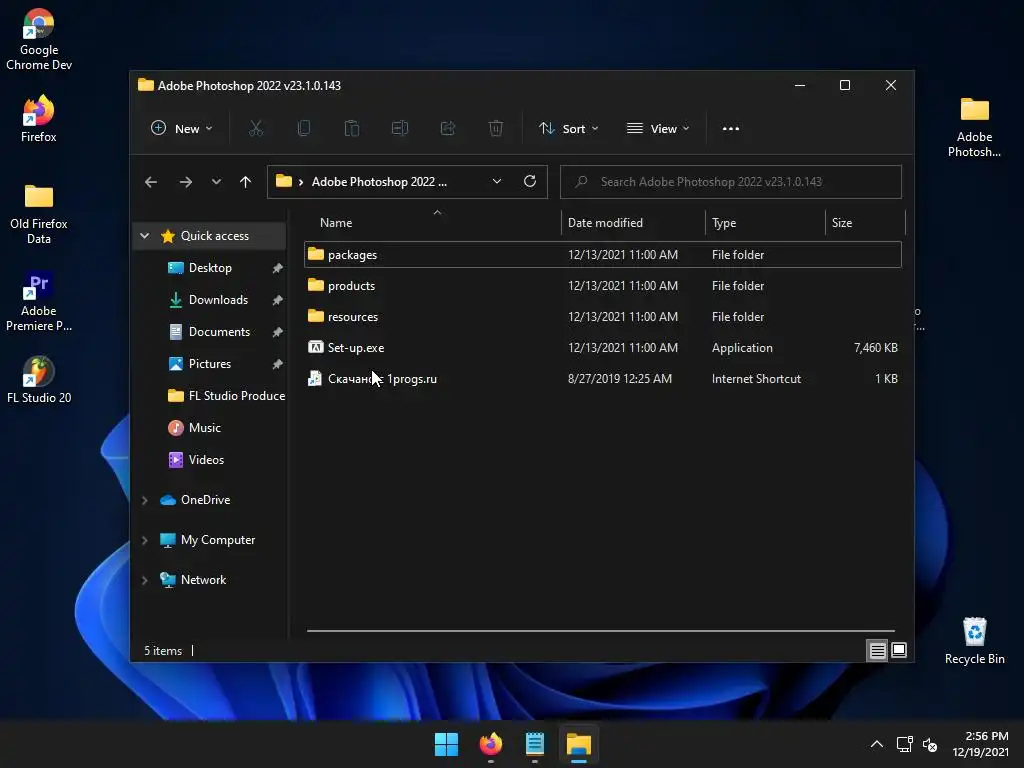This screenshot has width=1024, height=768.
Task: Select FL Studio Produce folder in sidebar
Action: (x=227, y=396)
